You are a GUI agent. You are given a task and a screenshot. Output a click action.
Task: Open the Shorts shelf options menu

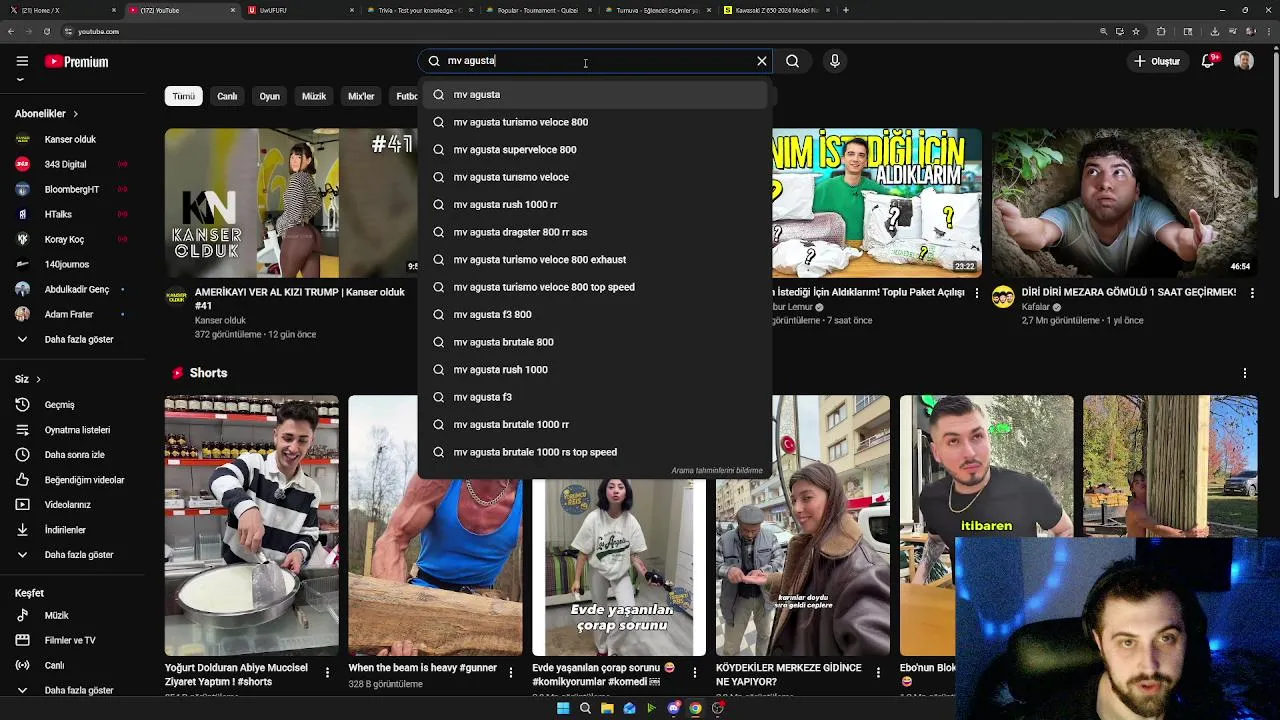(x=1245, y=373)
